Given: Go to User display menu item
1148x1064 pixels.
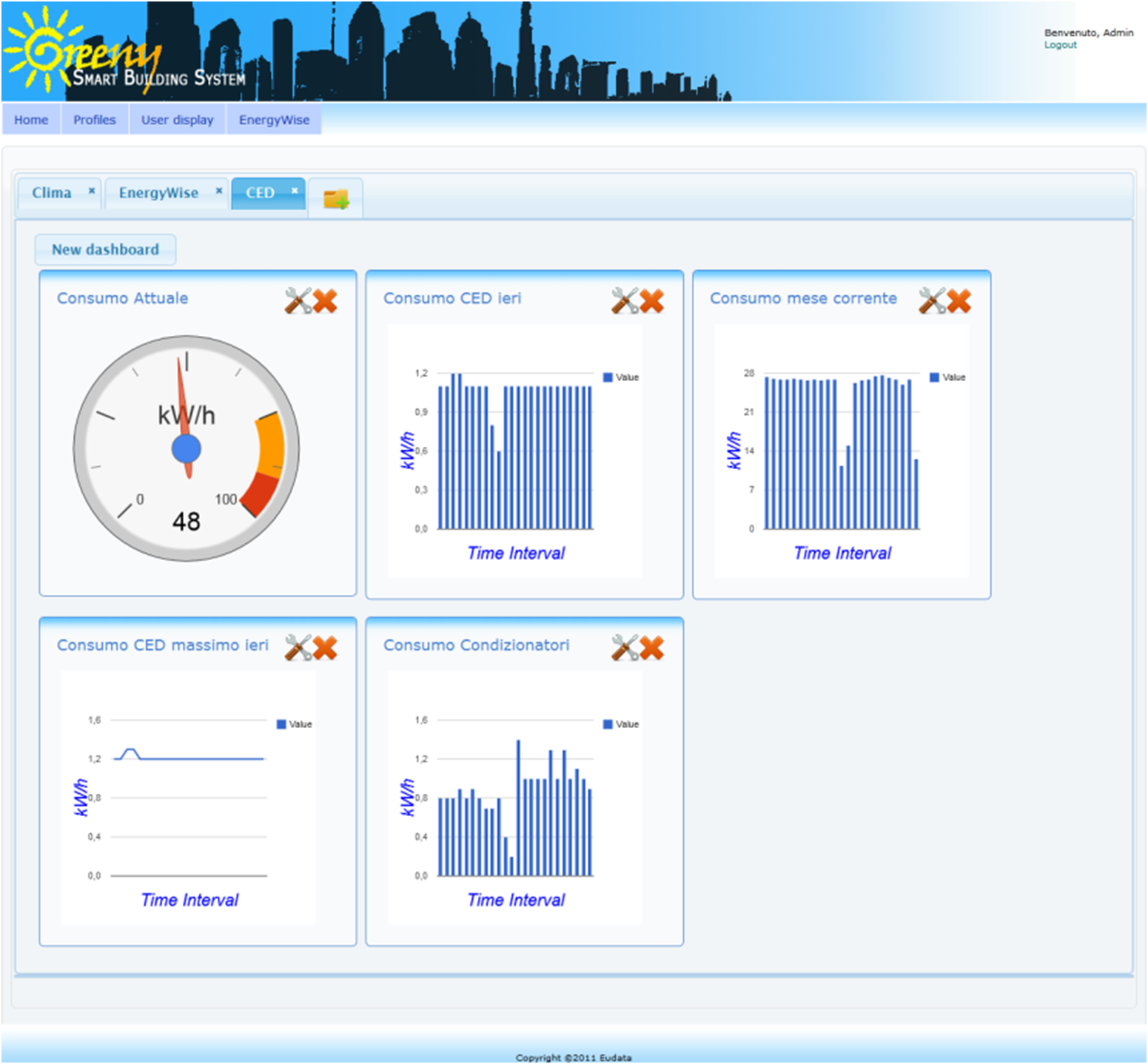Looking at the screenshot, I should point(177,120).
